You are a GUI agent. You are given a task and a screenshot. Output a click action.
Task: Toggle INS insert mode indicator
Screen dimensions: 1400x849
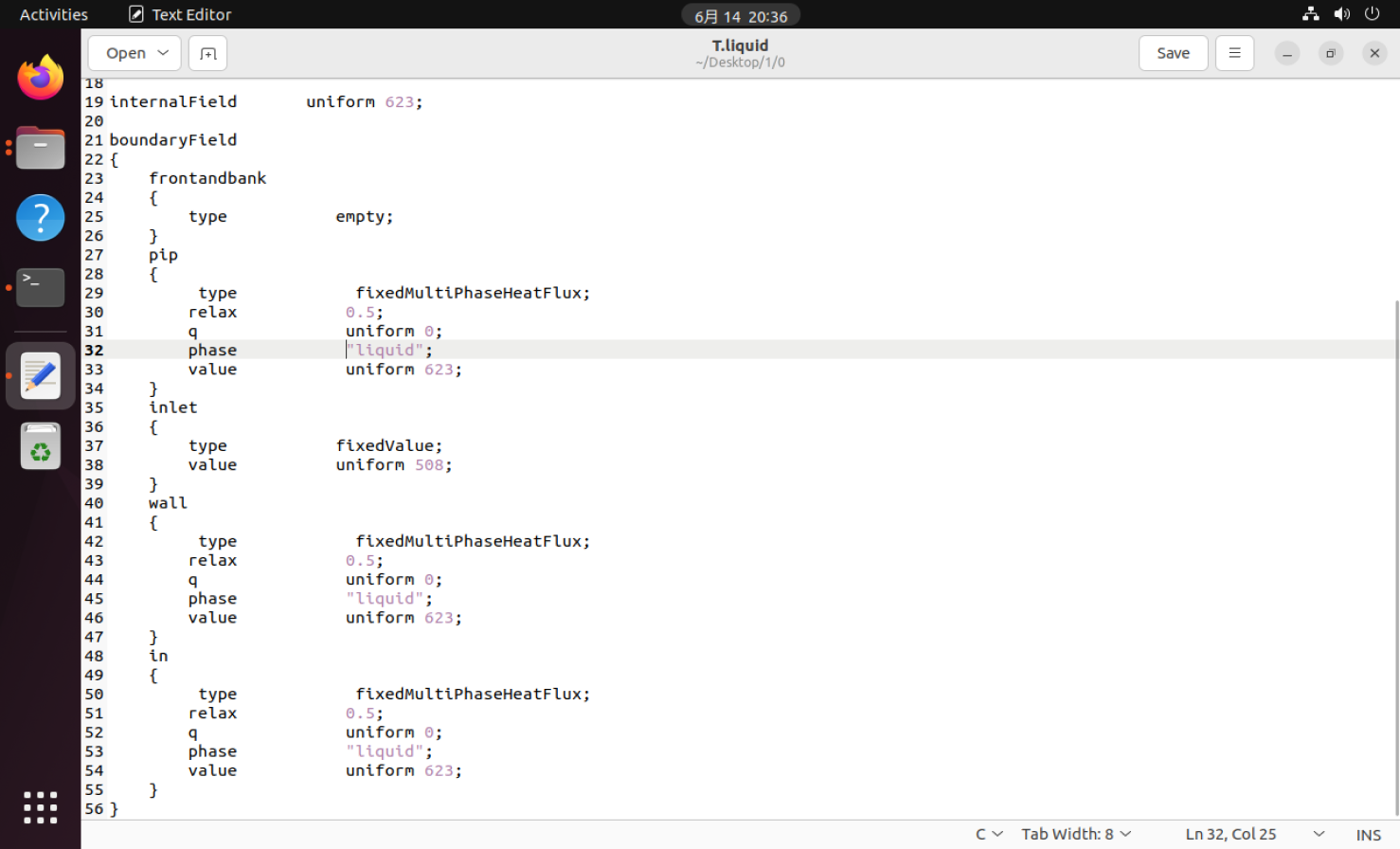coord(1368,835)
